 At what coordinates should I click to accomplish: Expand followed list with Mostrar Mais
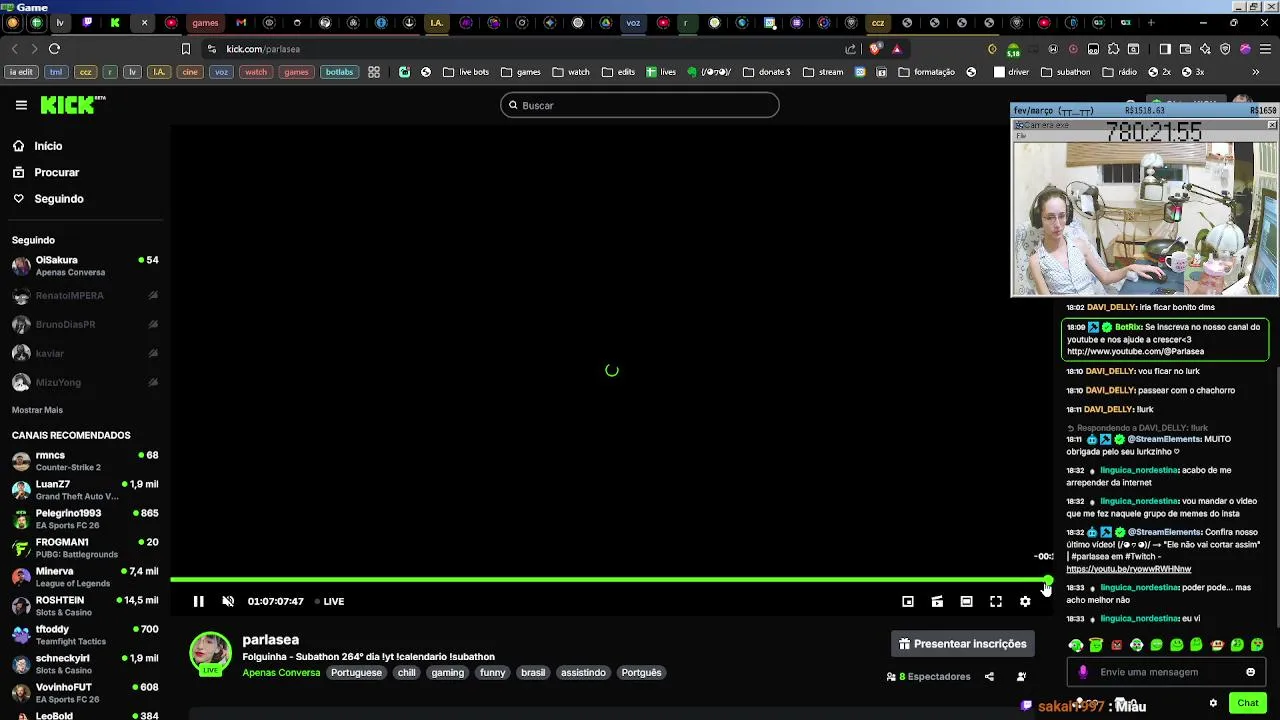[37, 410]
